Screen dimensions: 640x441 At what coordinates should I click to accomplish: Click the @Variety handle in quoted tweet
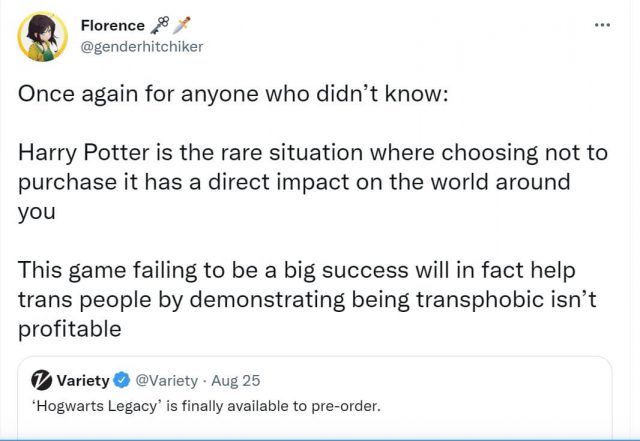(x=166, y=380)
